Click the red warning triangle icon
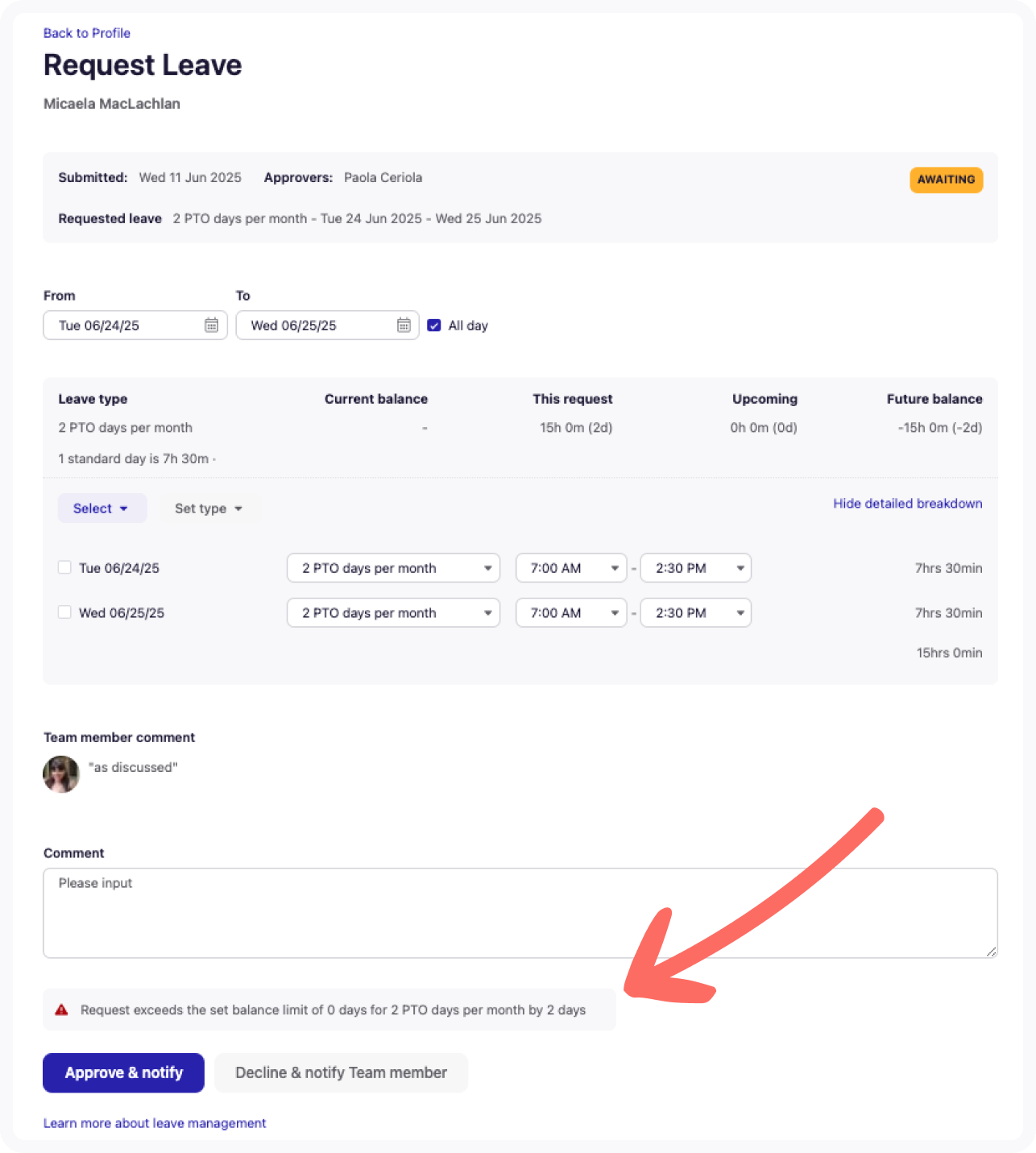 [x=61, y=1009]
